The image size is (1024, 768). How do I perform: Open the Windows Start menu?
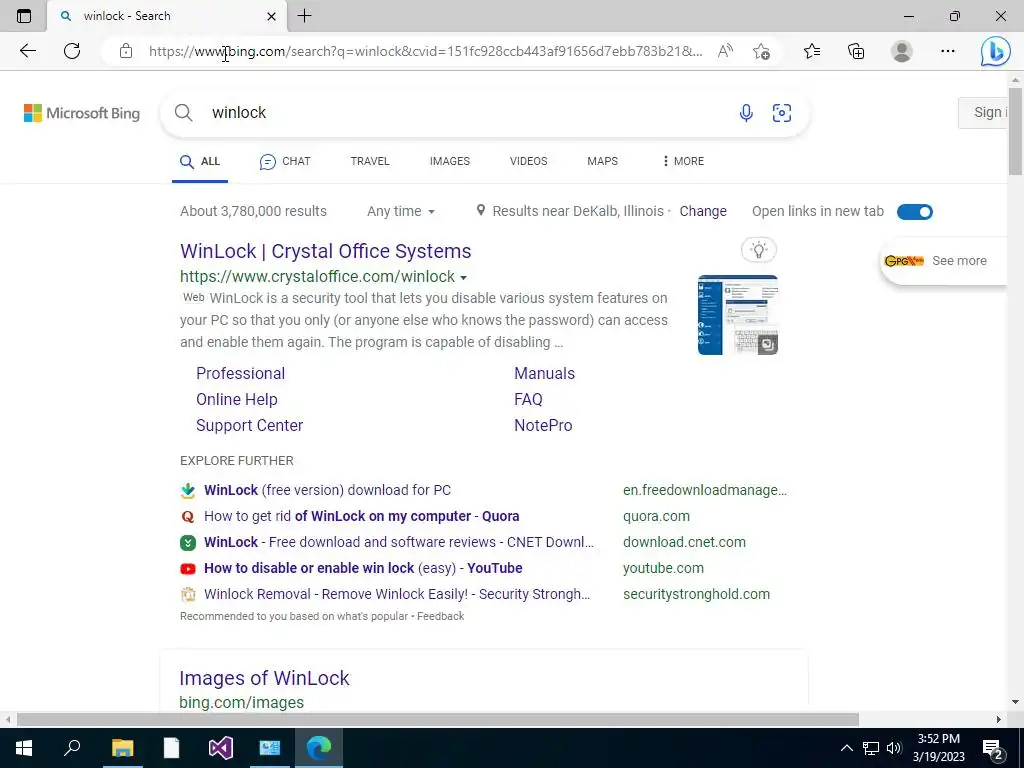[24, 748]
